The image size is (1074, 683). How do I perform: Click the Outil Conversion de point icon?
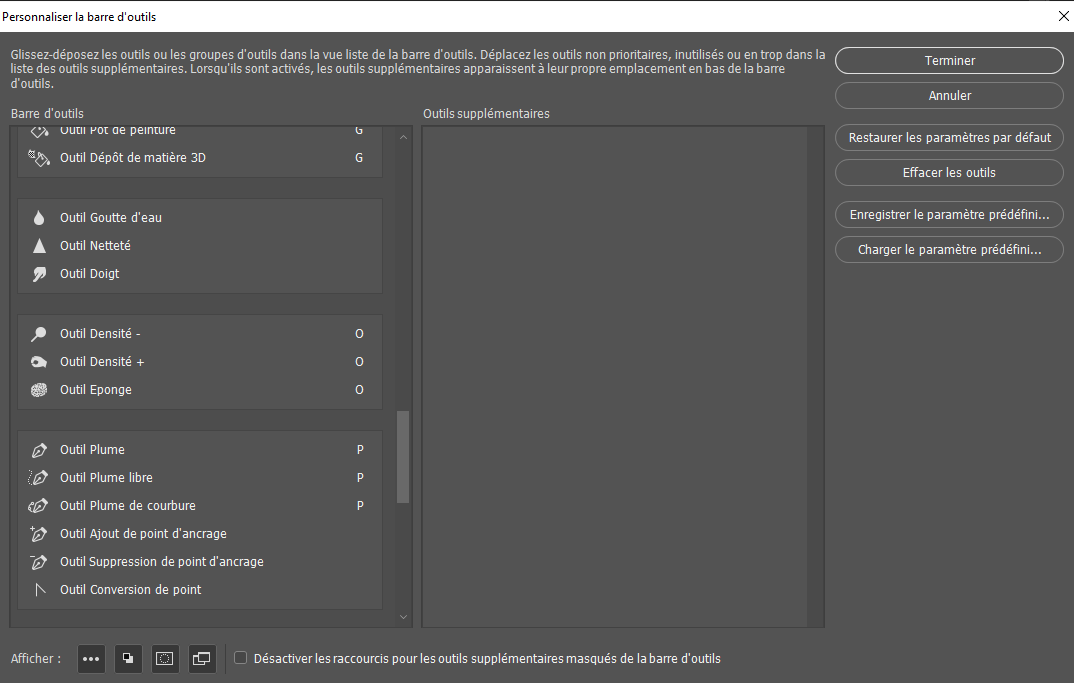[39, 590]
